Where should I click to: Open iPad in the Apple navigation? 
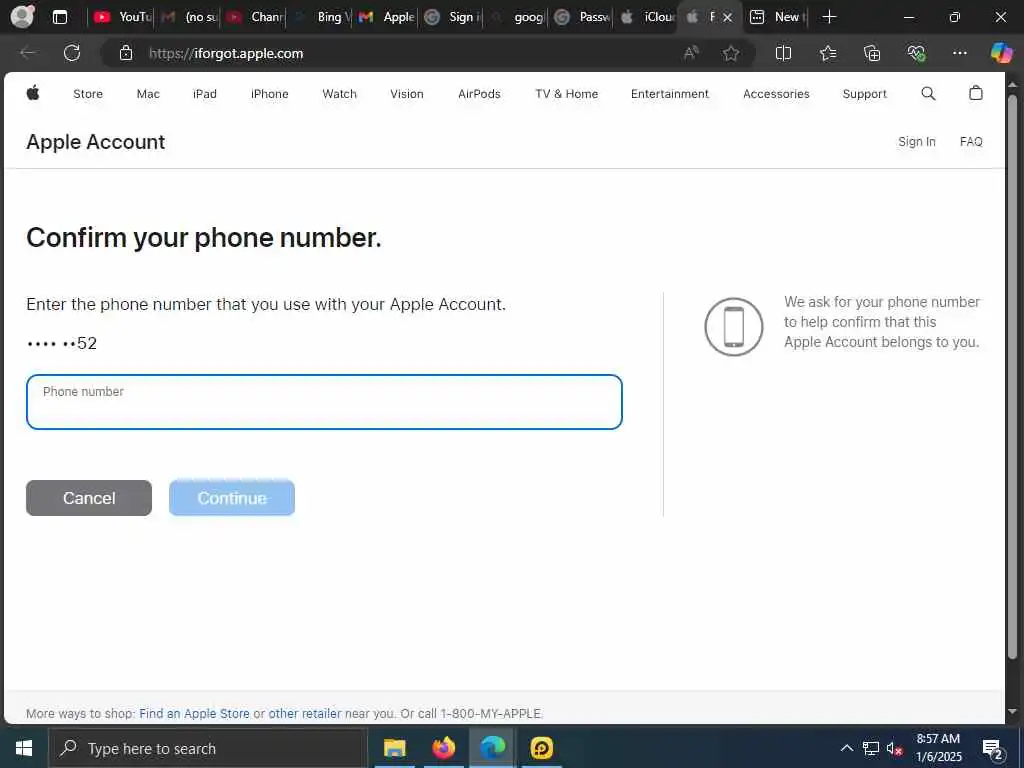point(204,93)
